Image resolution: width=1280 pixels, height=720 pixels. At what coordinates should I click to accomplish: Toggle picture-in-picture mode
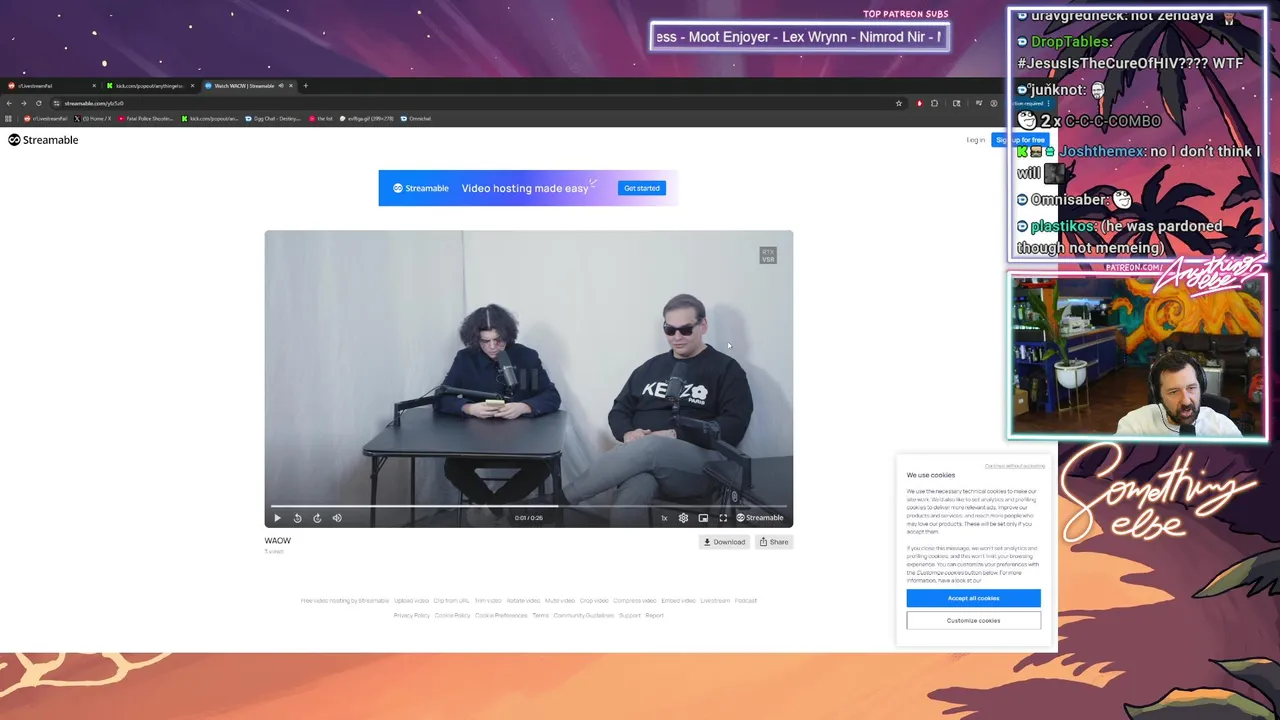click(x=703, y=518)
